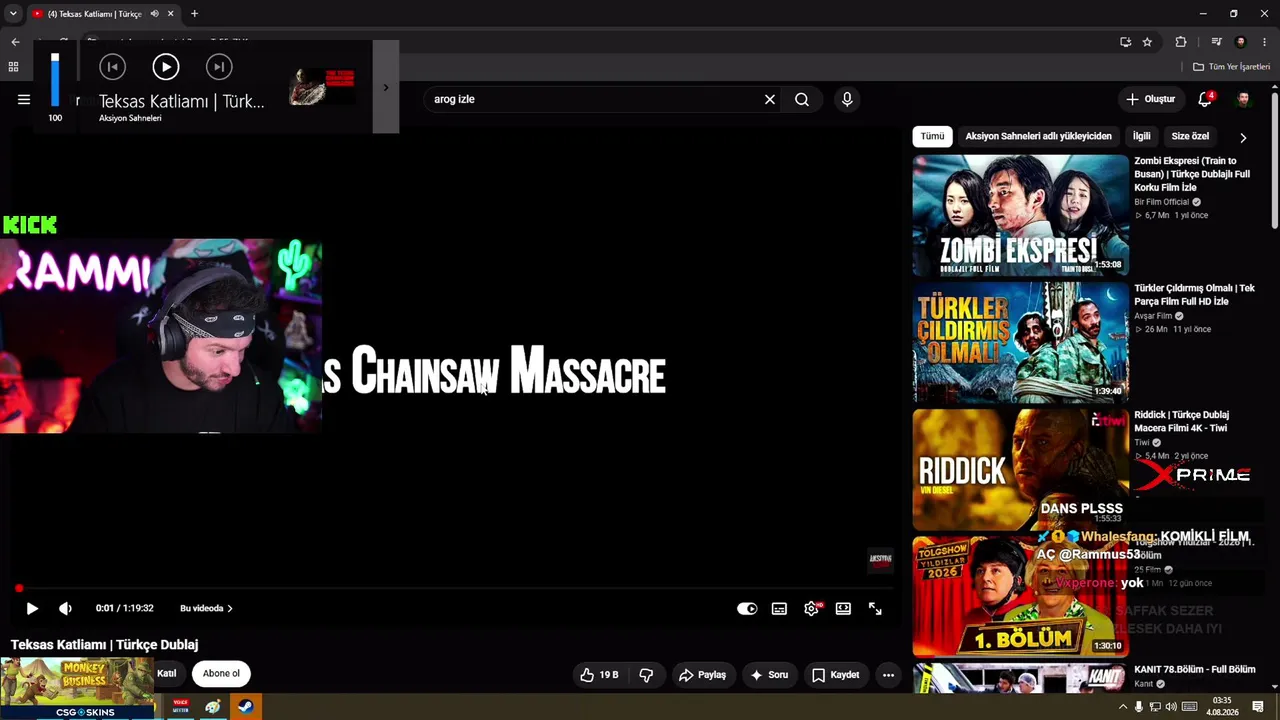Go to previous track in media overlay
The image size is (1280, 720).
point(112,67)
